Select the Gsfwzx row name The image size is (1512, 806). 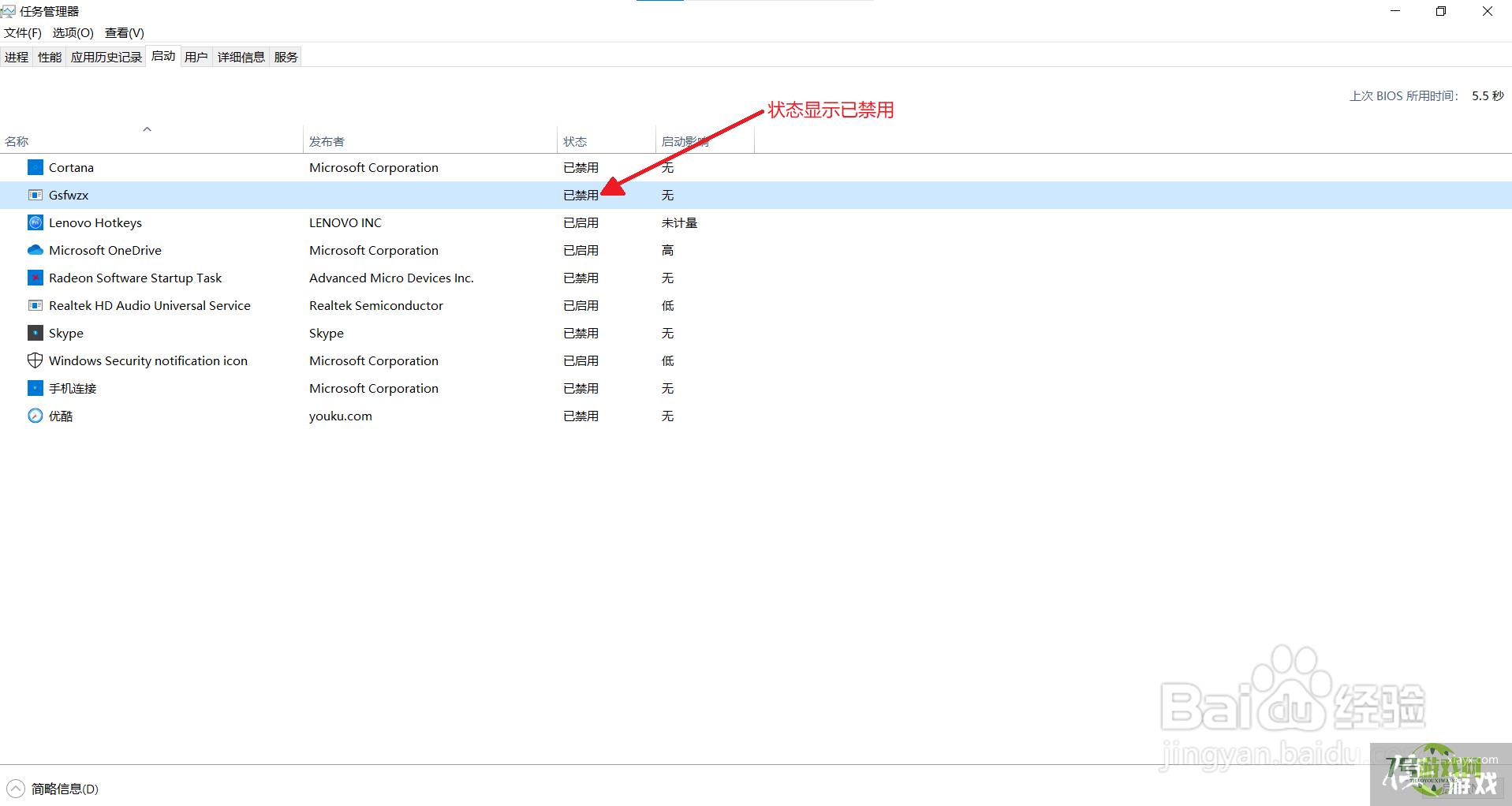click(69, 195)
